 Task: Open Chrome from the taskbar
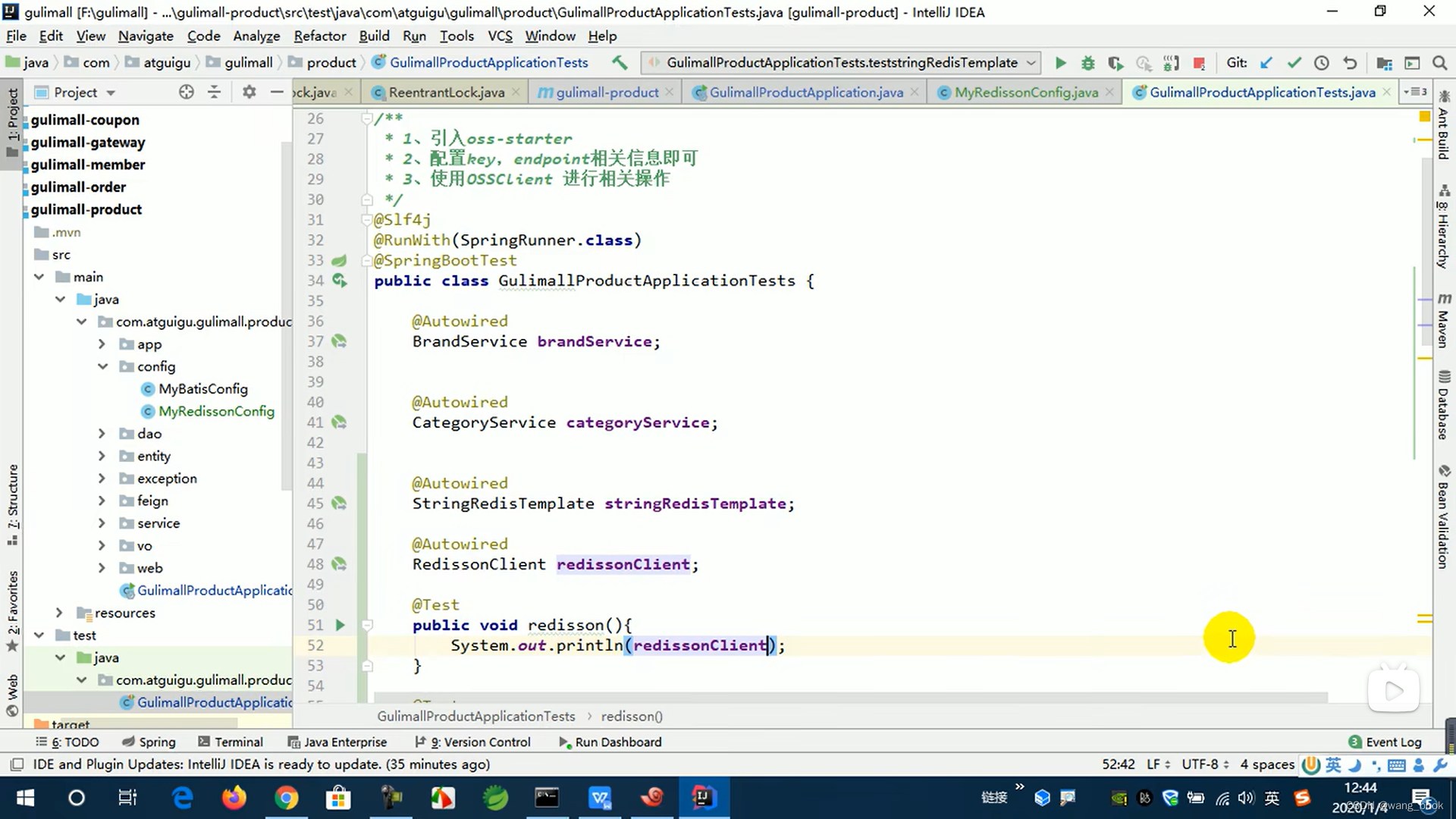(x=286, y=798)
